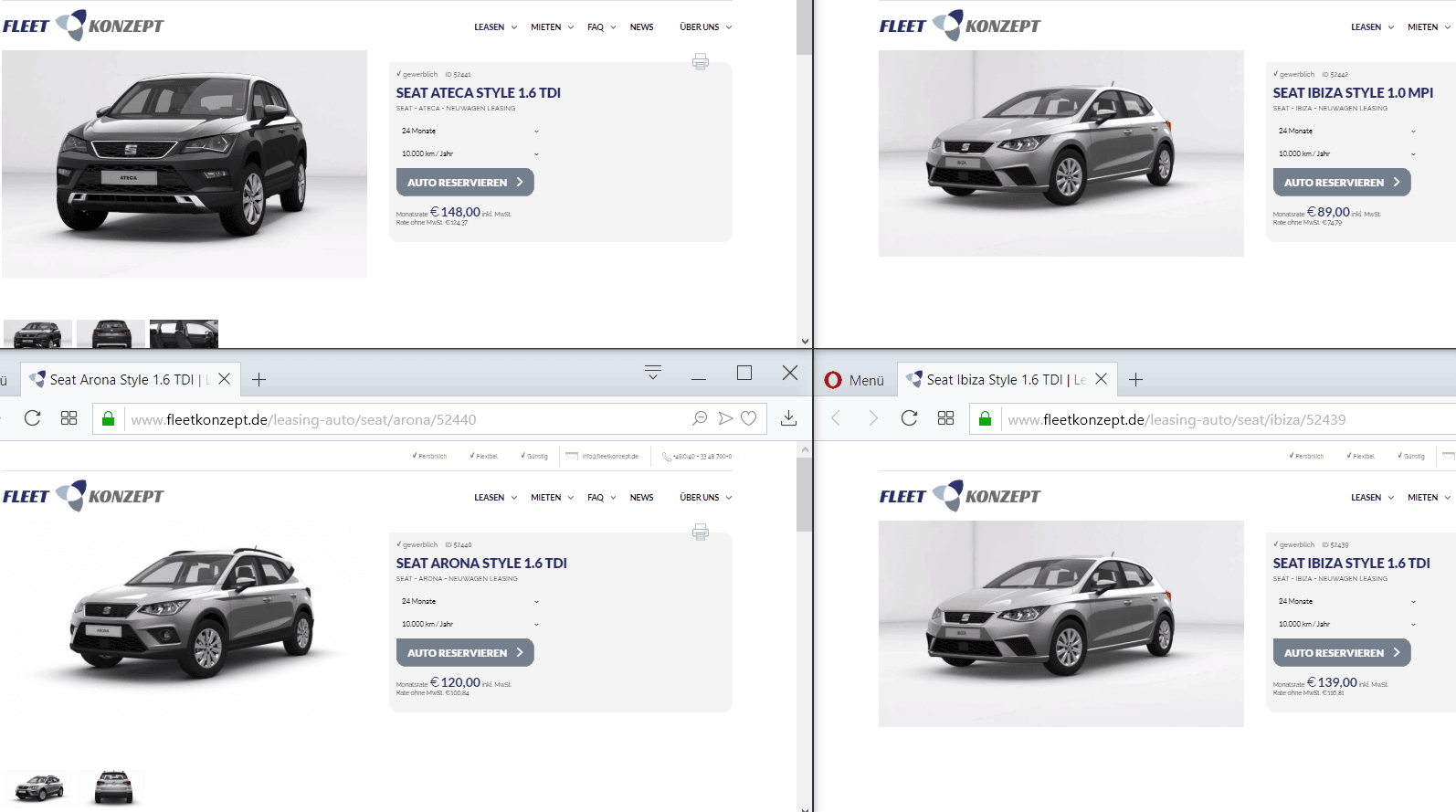The image size is (1456, 812).
Task: Print the Seat Arona Style offer
Action: point(701,532)
